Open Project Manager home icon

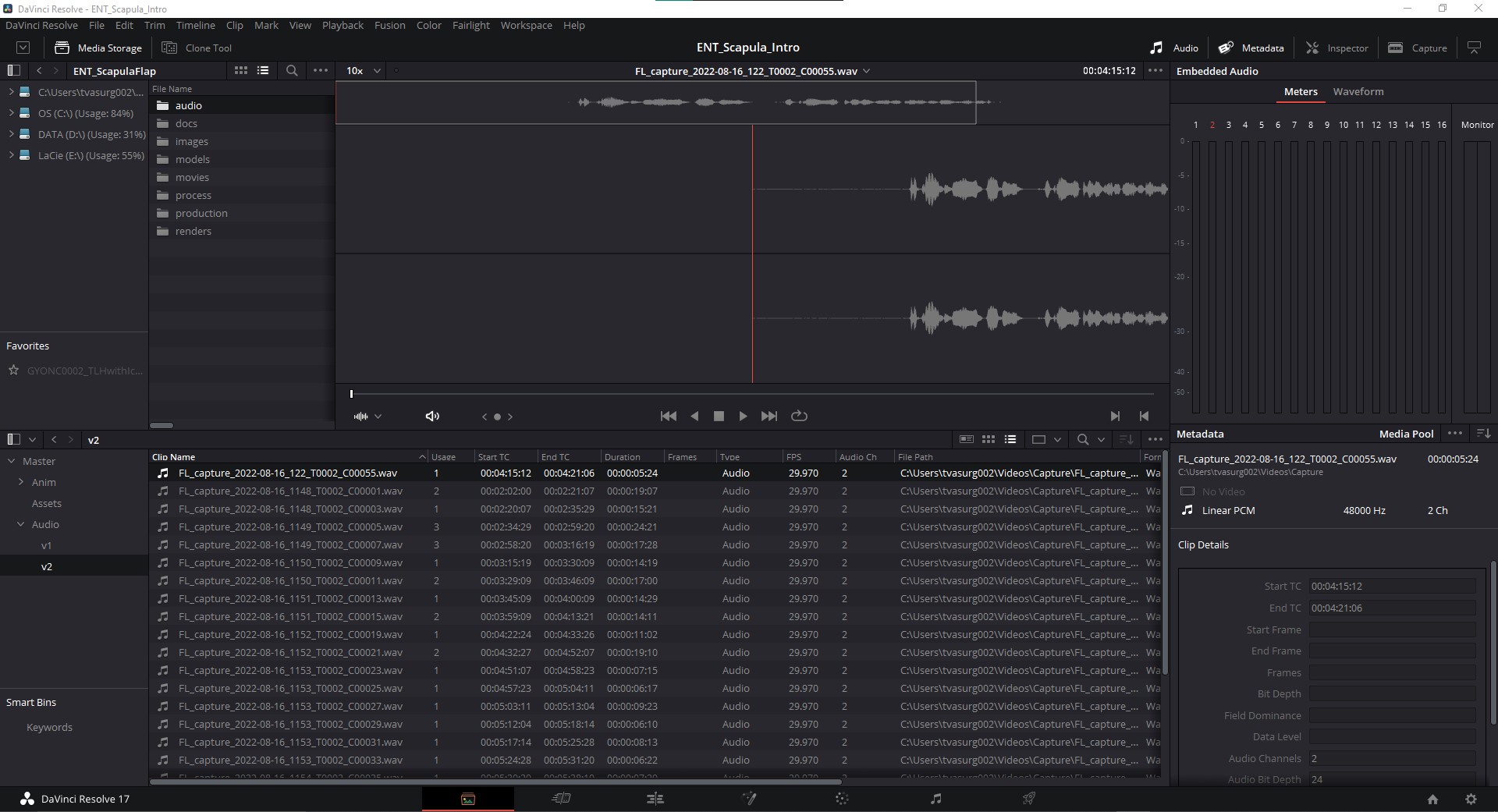coord(1432,800)
